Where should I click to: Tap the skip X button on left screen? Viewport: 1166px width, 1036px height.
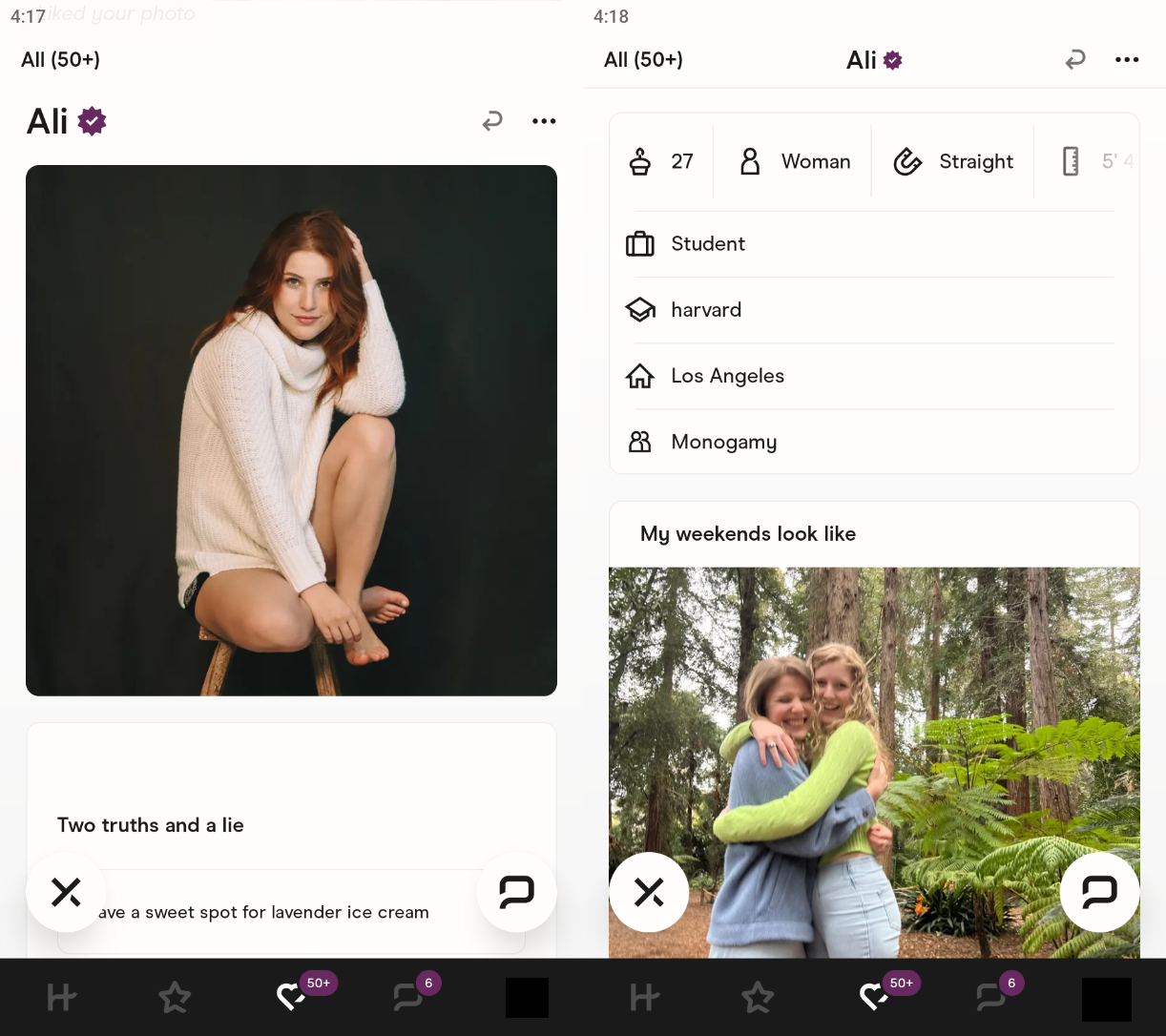point(66,892)
